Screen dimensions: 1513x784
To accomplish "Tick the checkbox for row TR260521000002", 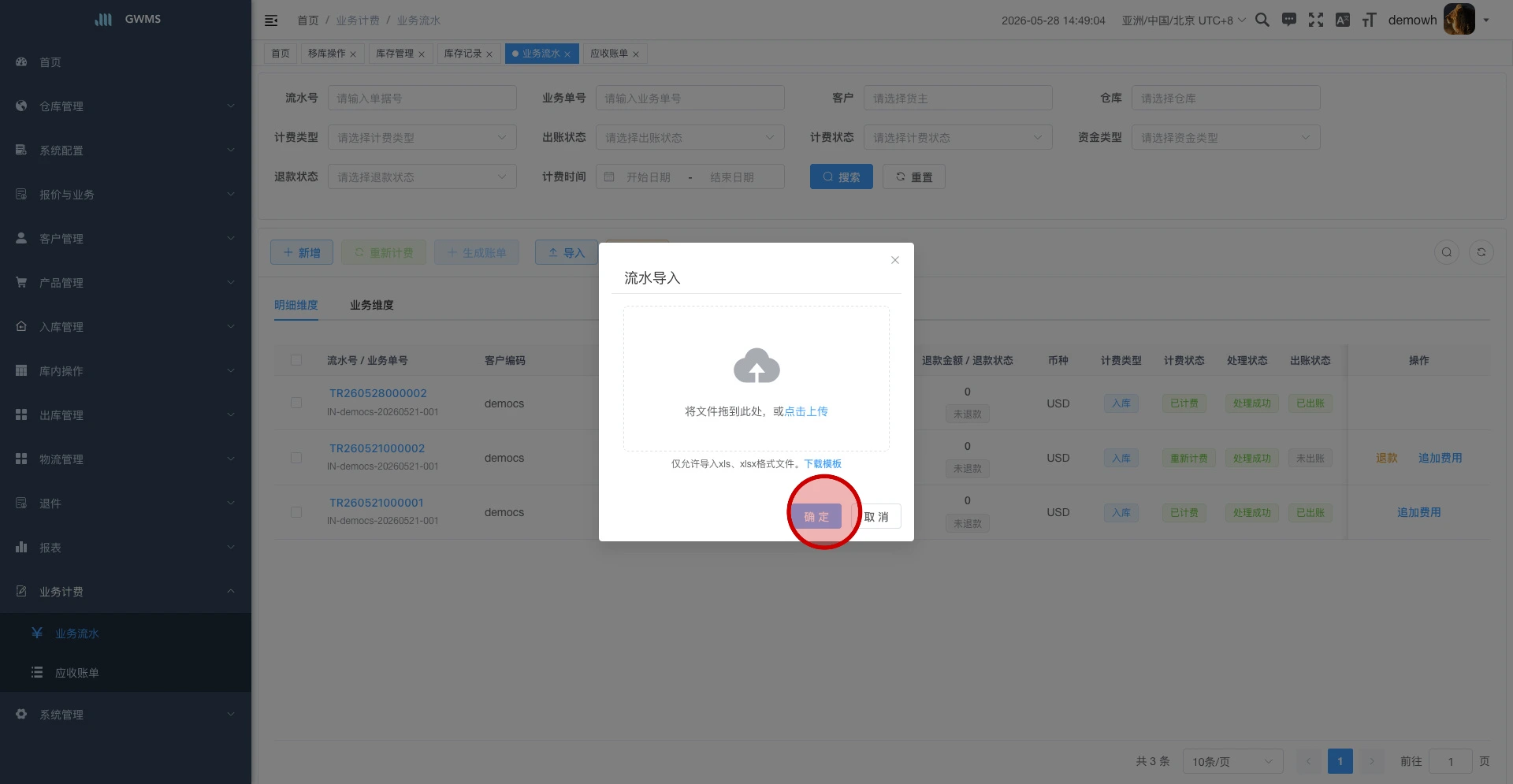I will [296, 458].
